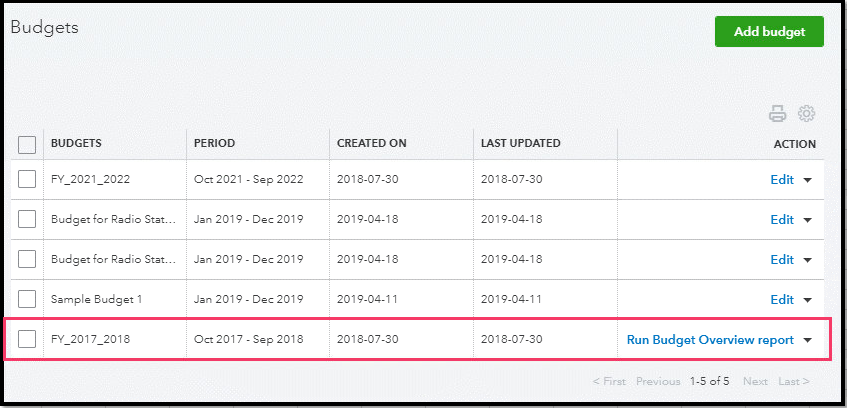
Task: Go to Next page of budgets
Action: coord(756,381)
